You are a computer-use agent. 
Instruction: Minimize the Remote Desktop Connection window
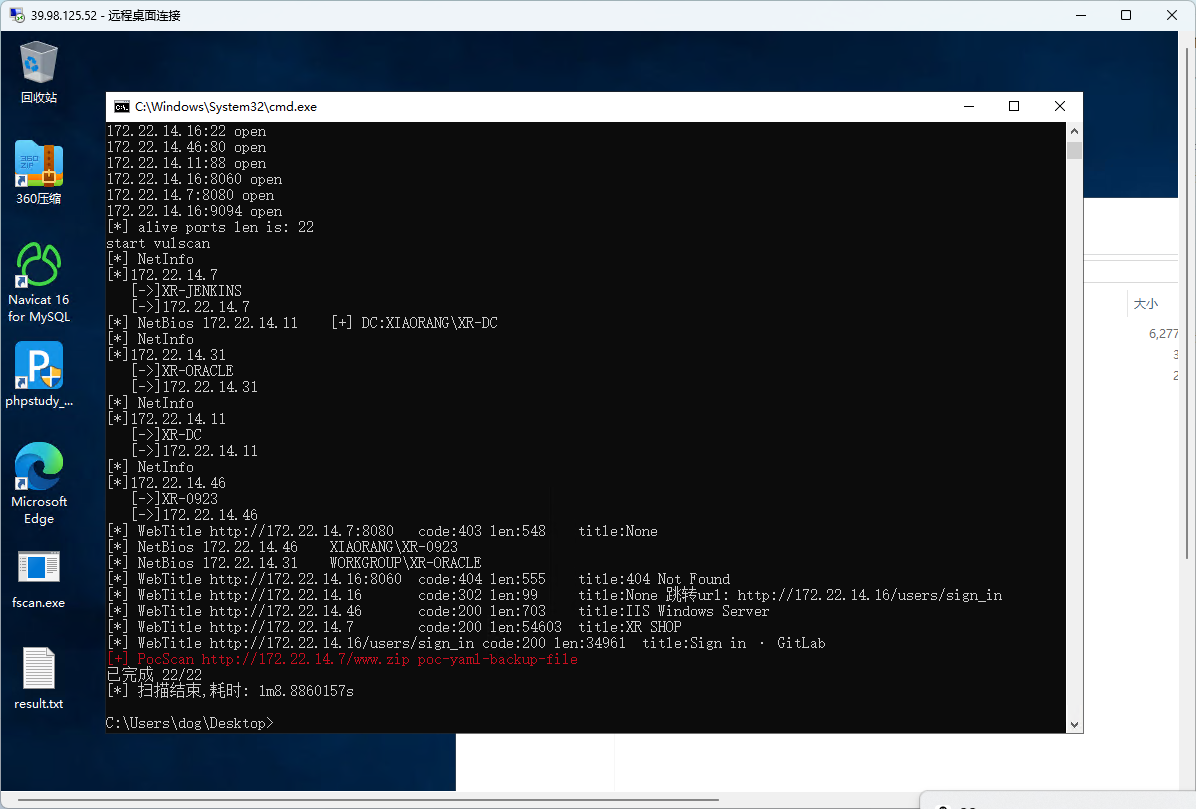1080,15
